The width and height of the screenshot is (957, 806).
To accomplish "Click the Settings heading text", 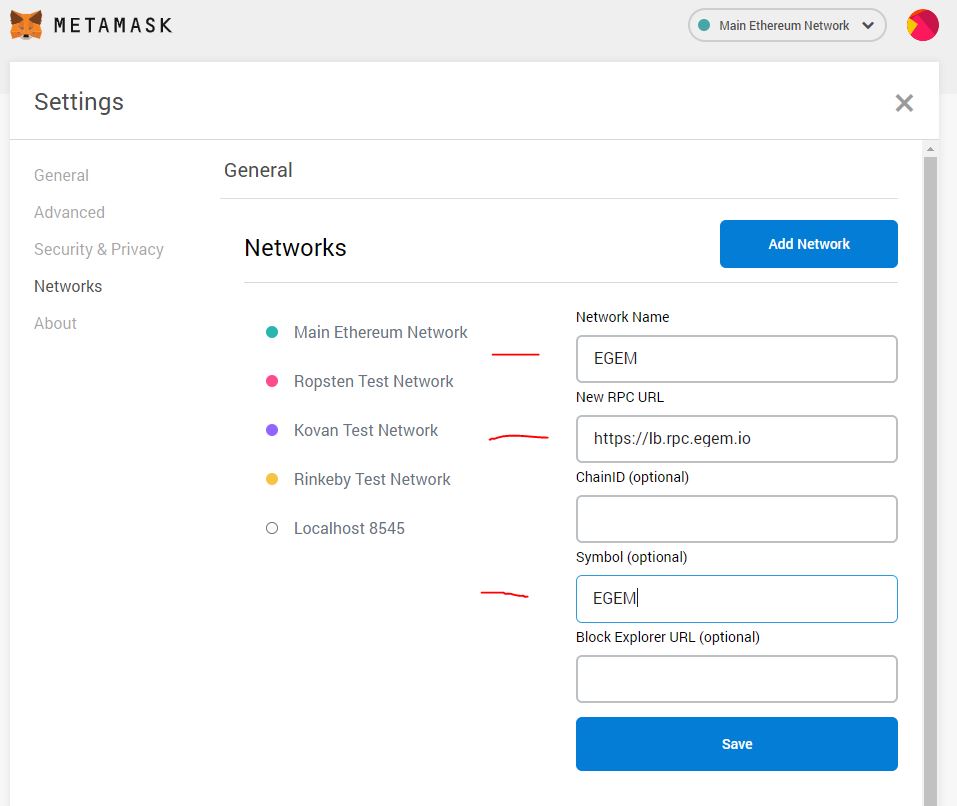I will (x=79, y=102).
